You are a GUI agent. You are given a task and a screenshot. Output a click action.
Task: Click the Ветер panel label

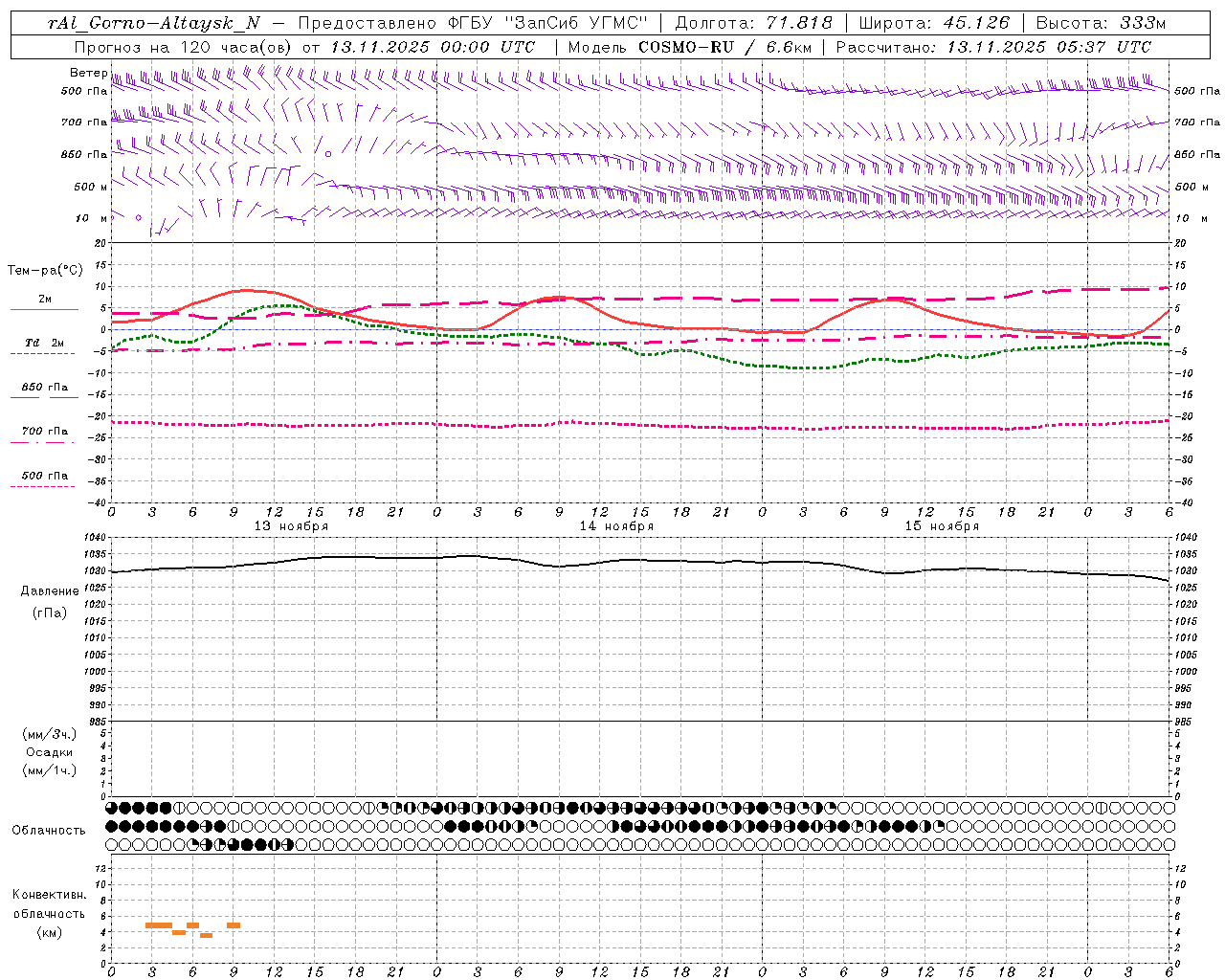(x=88, y=73)
